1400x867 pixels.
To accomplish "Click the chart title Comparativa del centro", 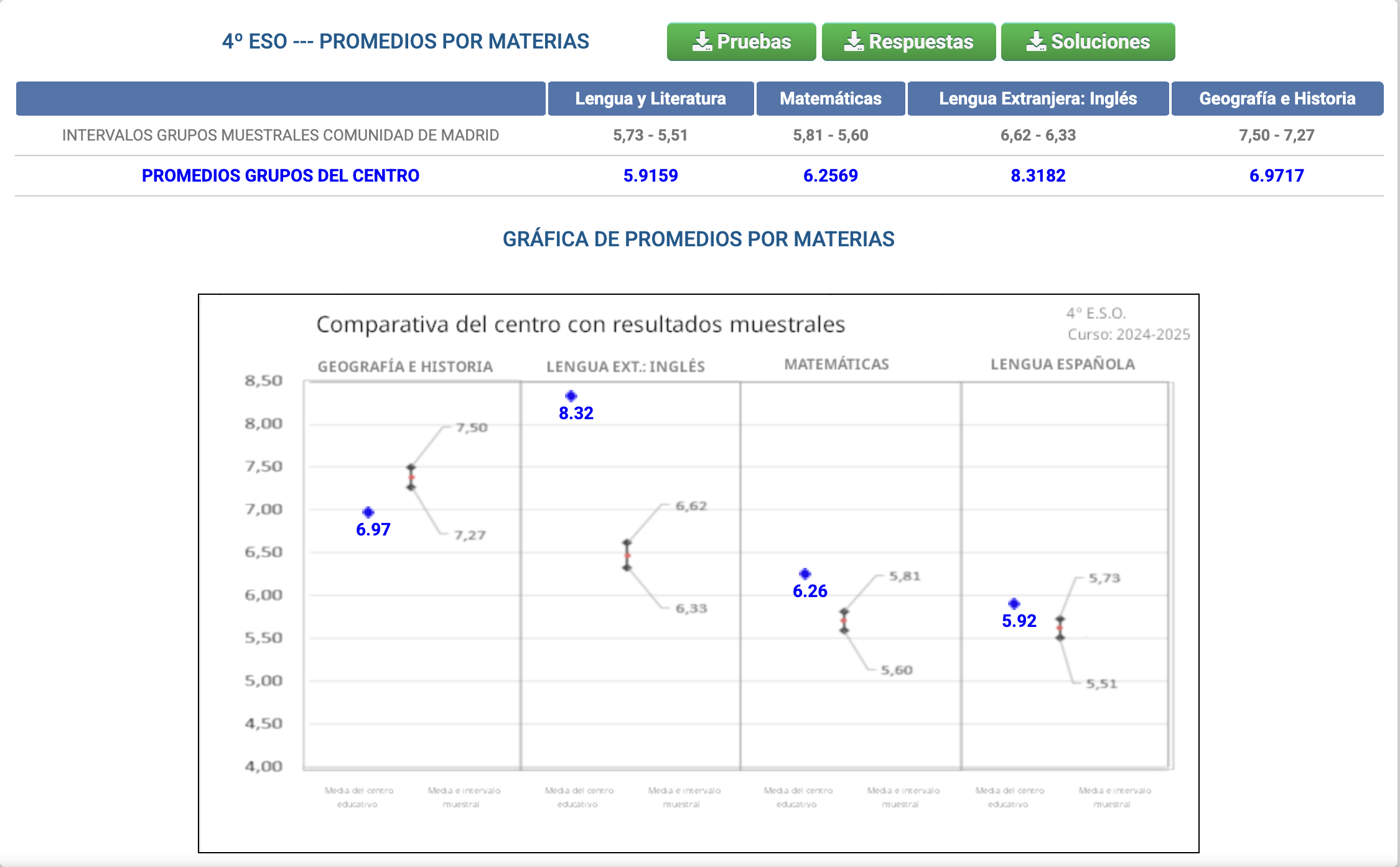I will (x=580, y=324).
